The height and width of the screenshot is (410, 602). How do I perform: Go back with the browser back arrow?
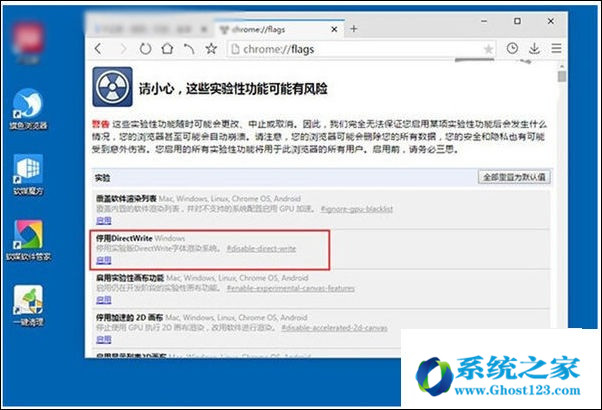coord(98,49)
